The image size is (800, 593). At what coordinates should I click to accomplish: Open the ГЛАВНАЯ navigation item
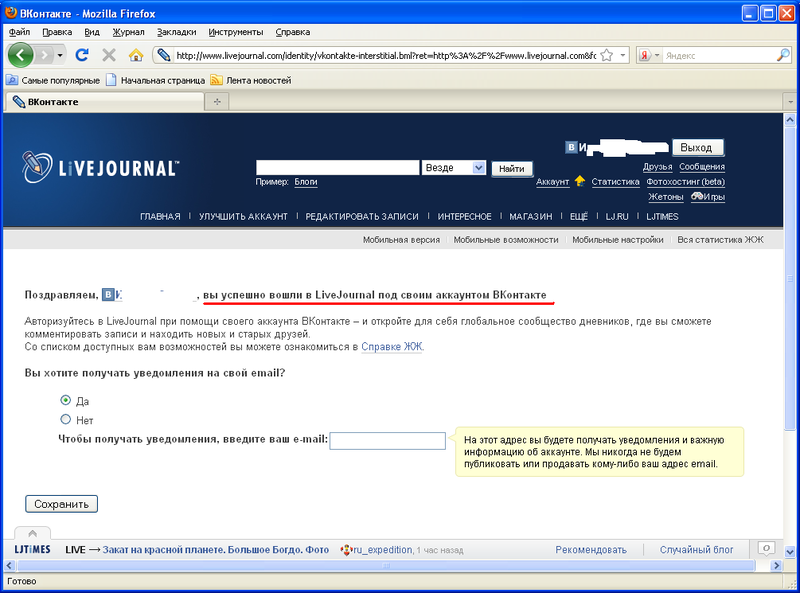coord(160,216)
